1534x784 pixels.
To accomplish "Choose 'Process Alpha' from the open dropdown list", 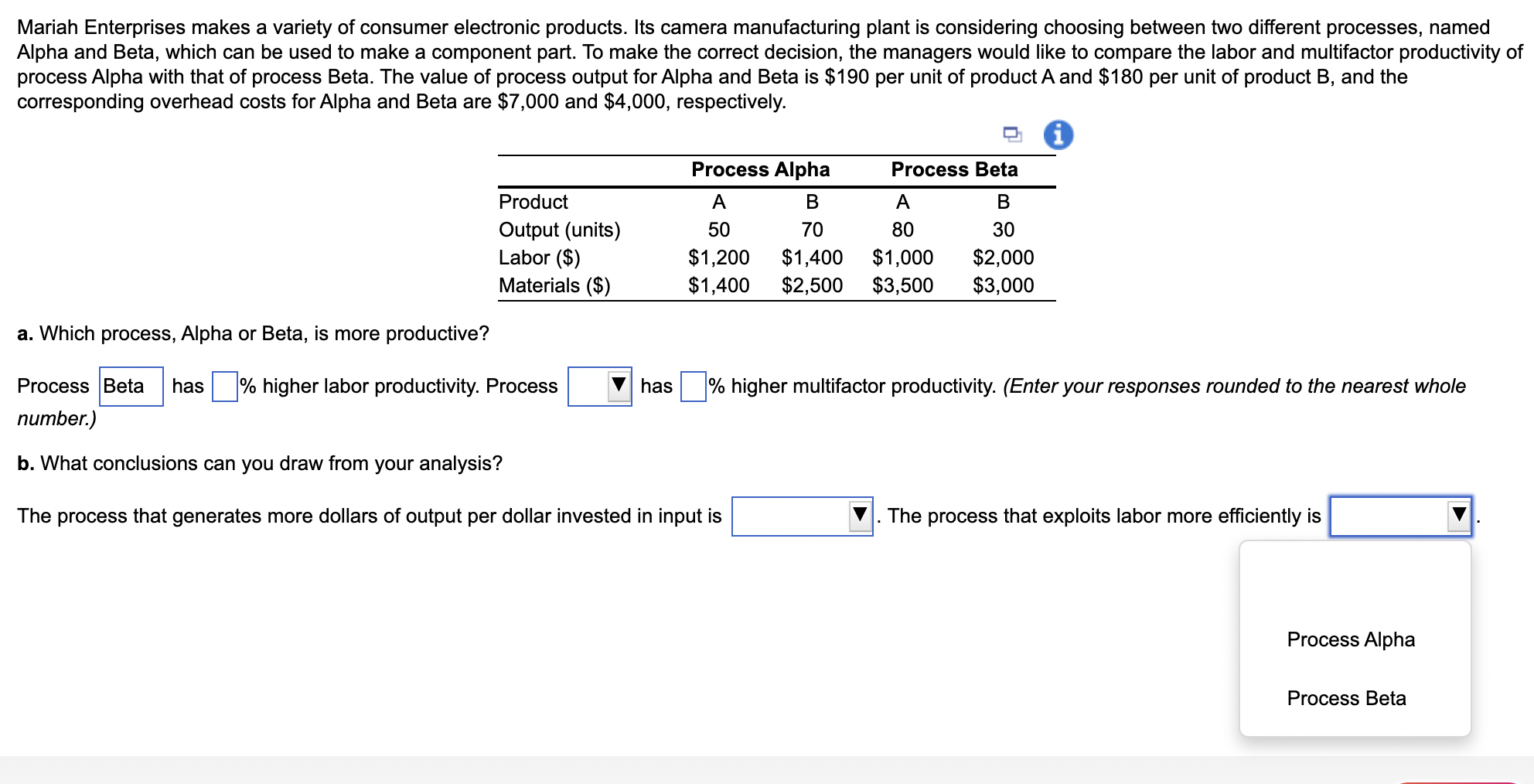I will 1350,639.
